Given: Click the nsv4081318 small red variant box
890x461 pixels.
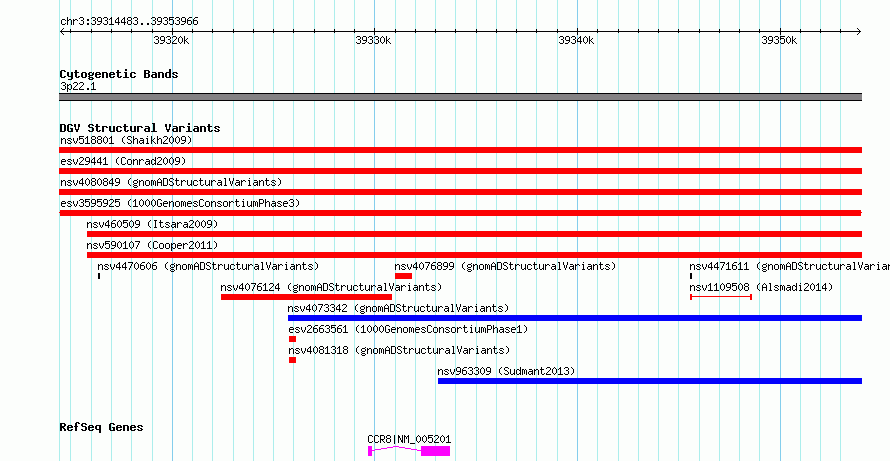Looking at the screenshot, I should pos(292,360).
